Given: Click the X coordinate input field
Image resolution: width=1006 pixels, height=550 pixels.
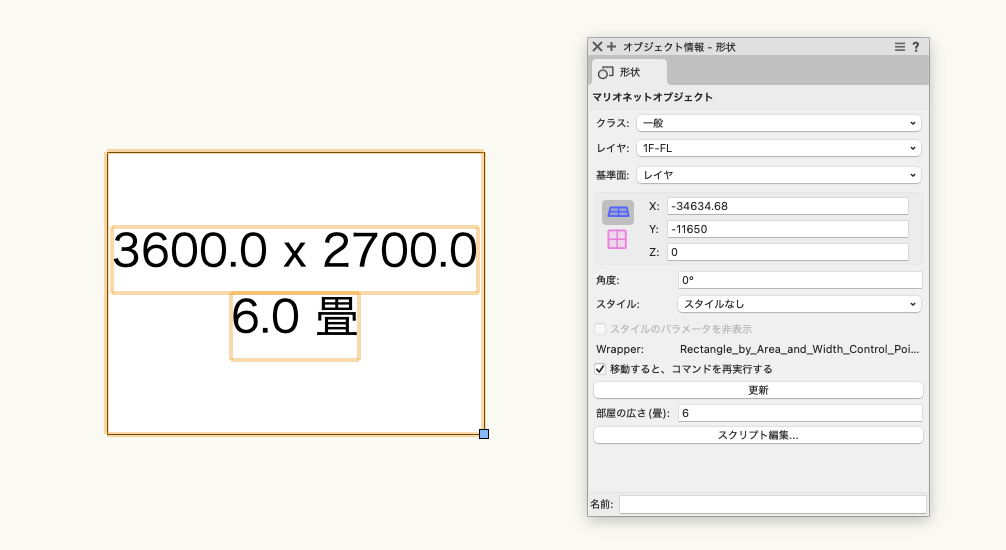Looking at the screenshot, I should pyautogui.click(x=787, y=206).
